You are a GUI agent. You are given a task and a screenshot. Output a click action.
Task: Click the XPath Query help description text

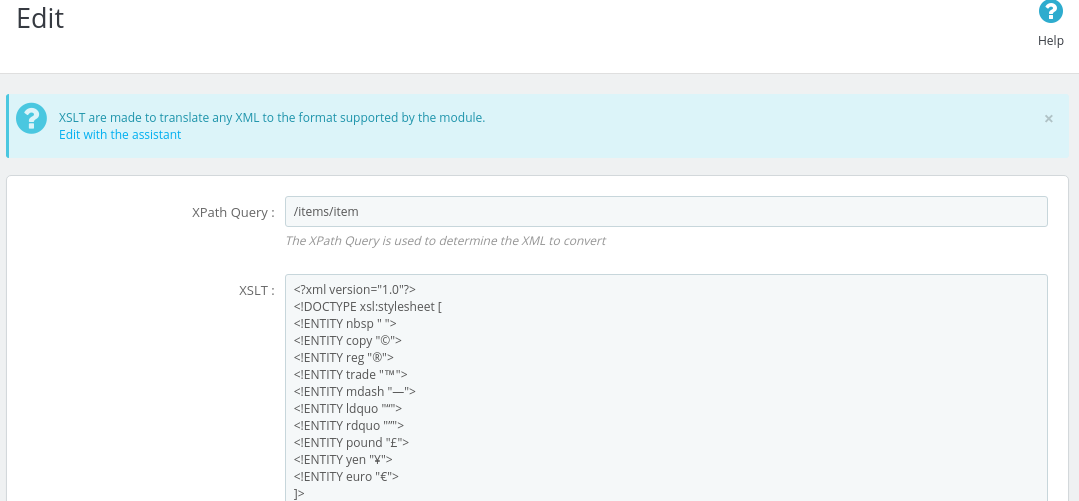pyautogui.click(x=445, y=241)
